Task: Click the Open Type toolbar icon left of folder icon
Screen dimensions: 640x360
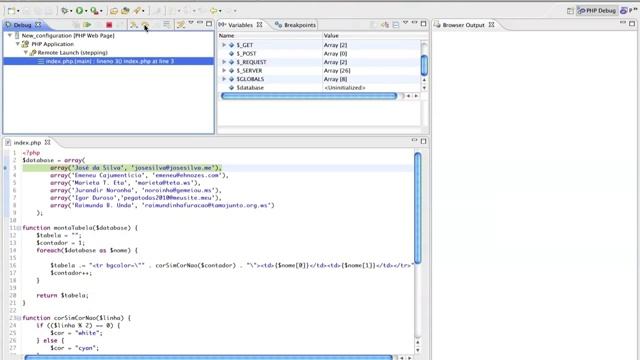Action: click(x=114, y=11)
